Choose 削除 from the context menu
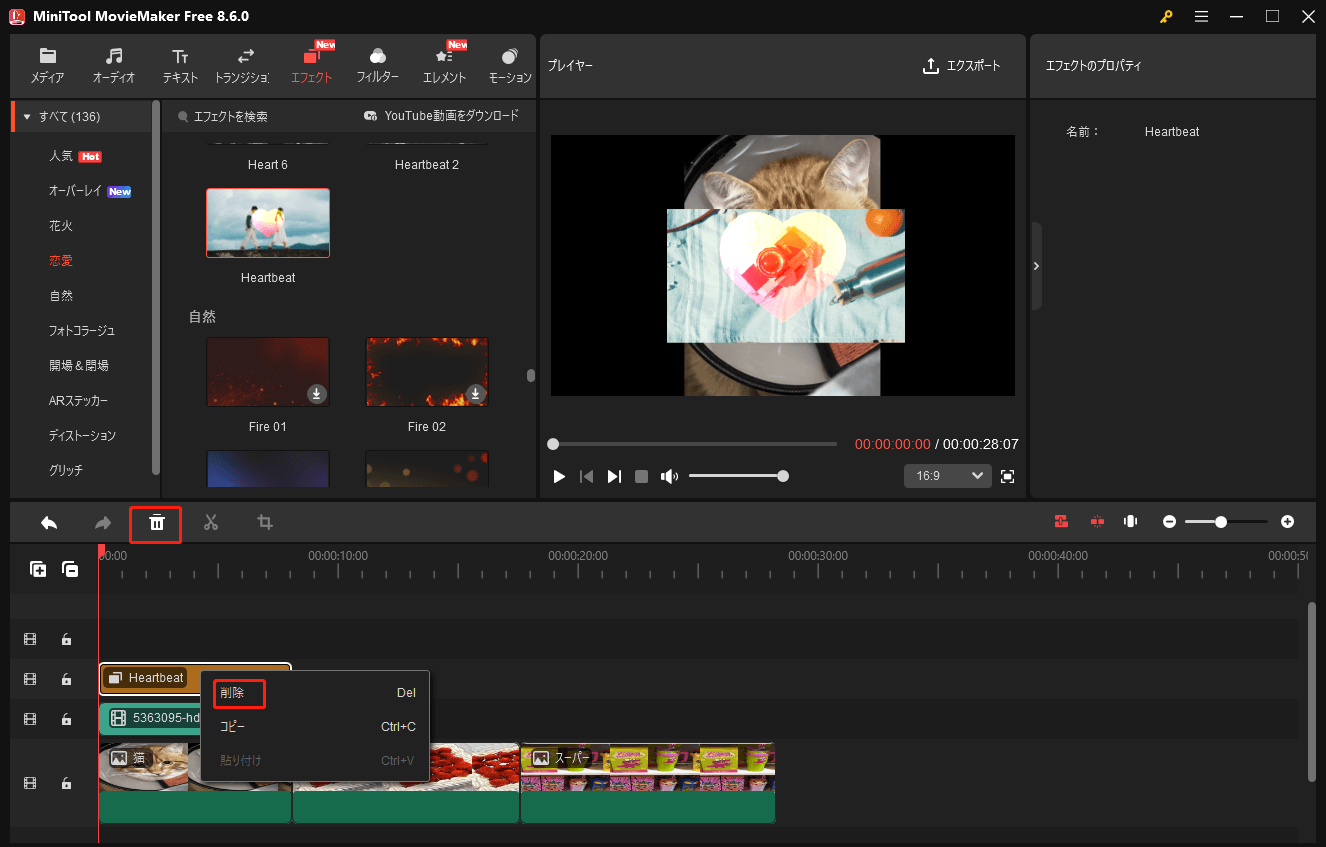 [x=239, y=692]
